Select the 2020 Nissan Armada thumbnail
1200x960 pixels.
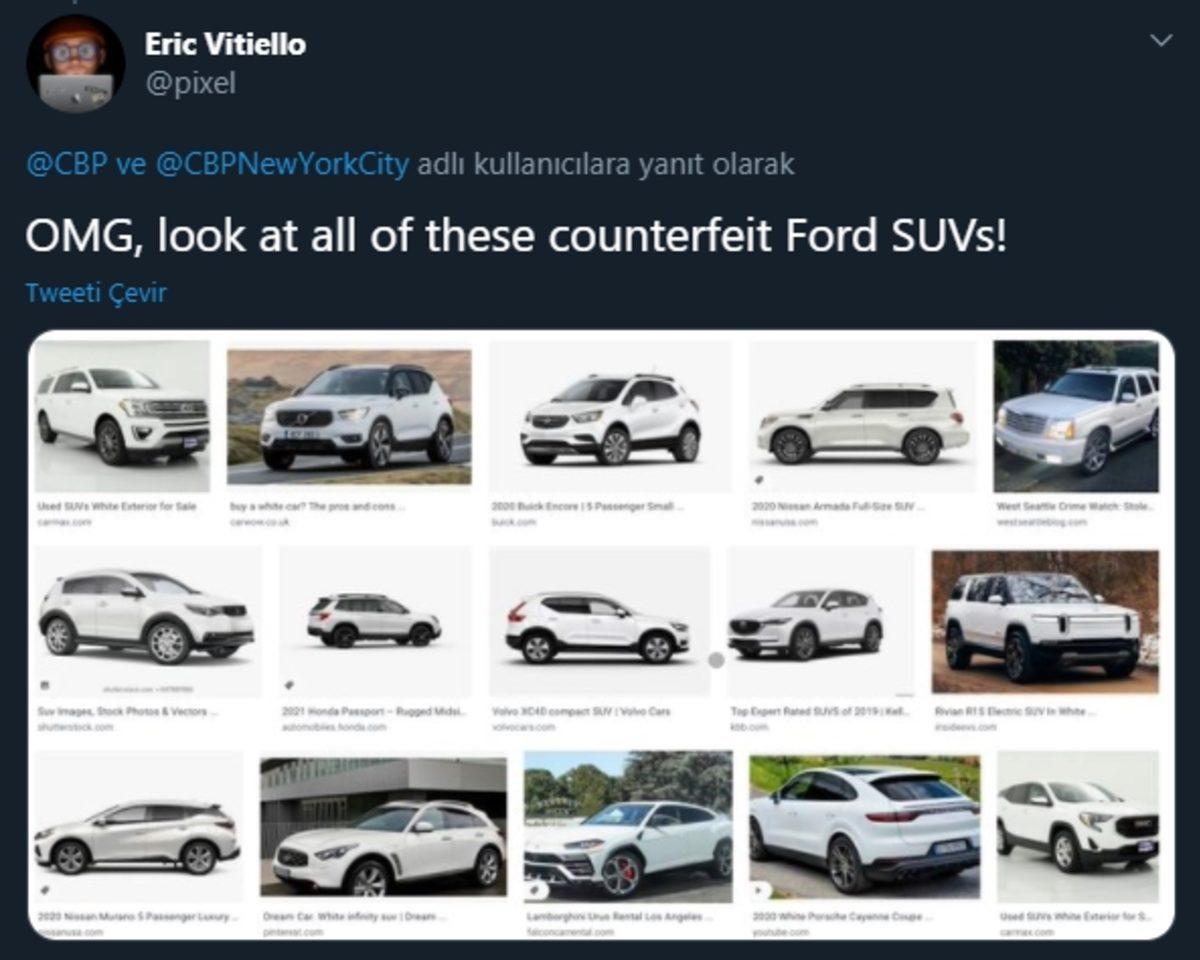coord(862,417)
